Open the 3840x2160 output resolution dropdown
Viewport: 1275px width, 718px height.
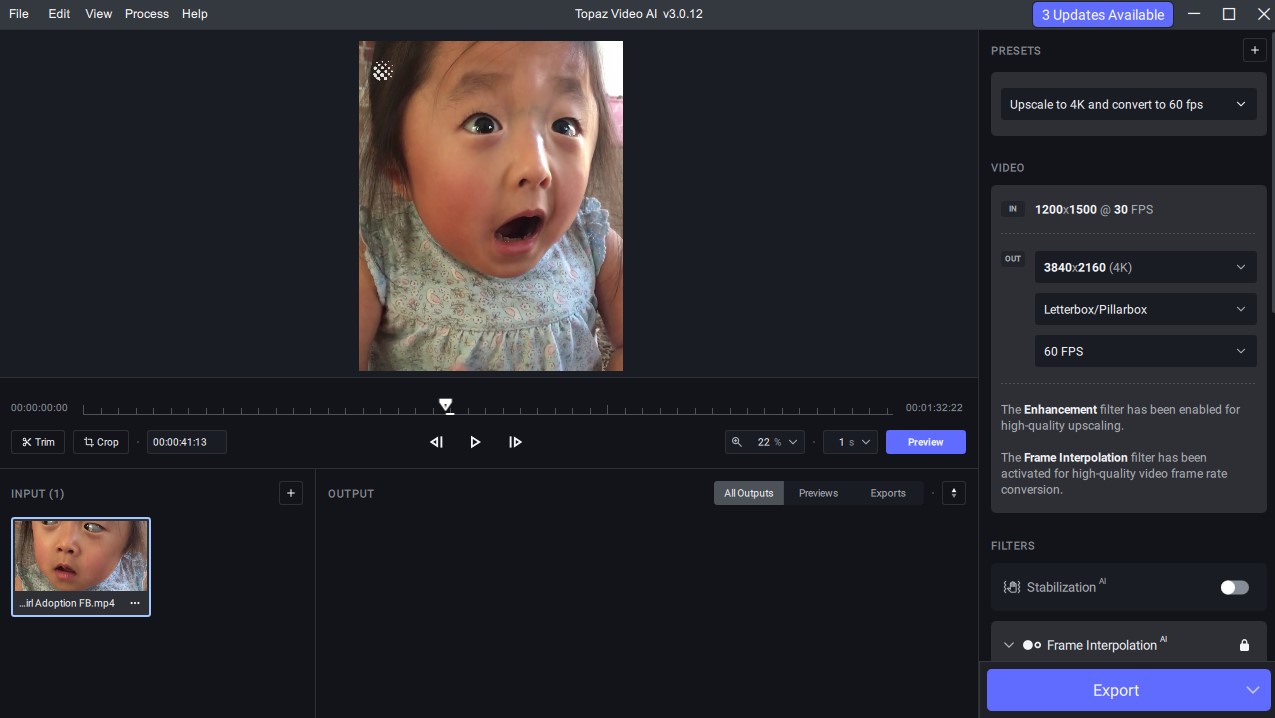click(1144, 267)
